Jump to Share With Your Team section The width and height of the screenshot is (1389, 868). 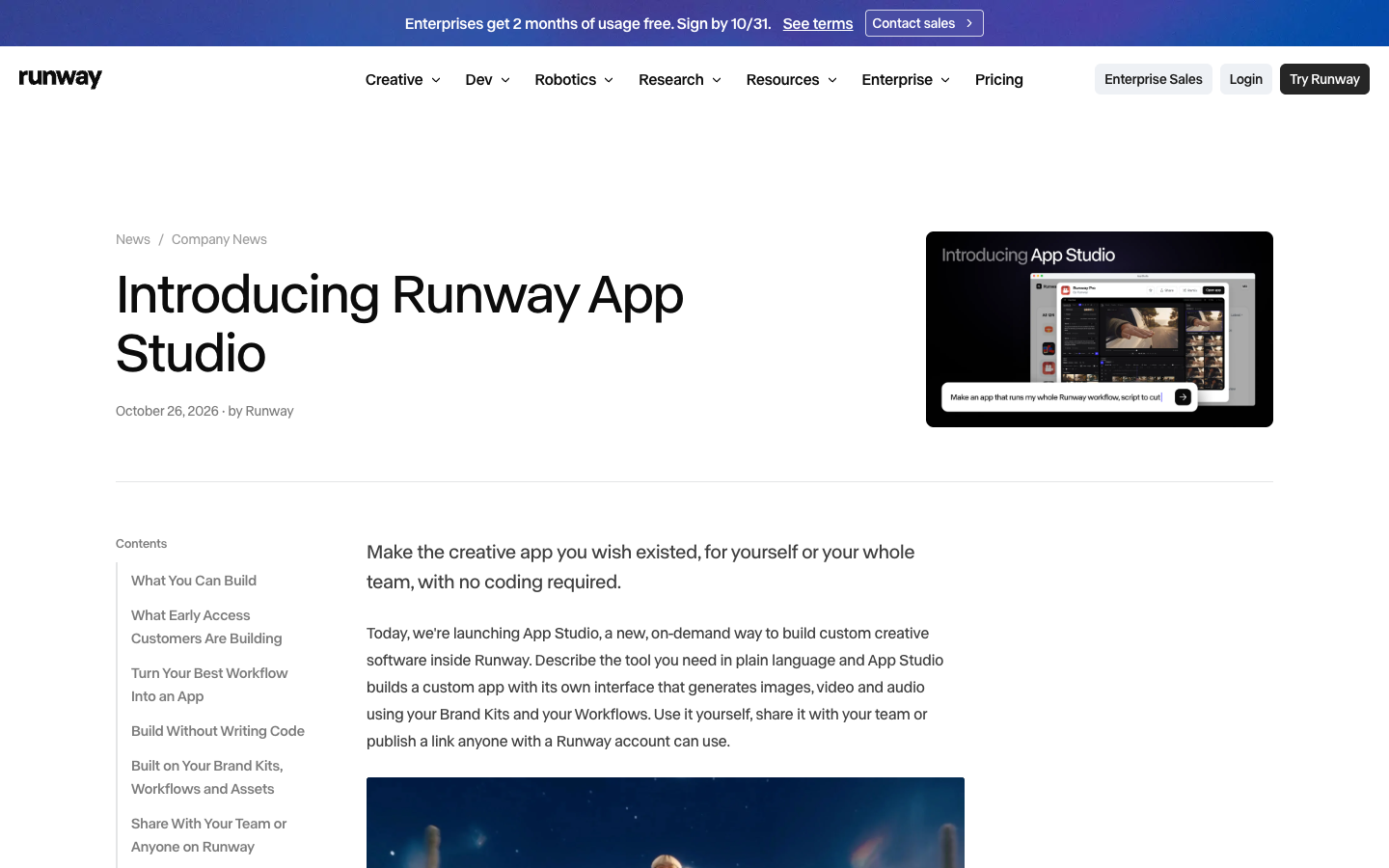(208, 835)
